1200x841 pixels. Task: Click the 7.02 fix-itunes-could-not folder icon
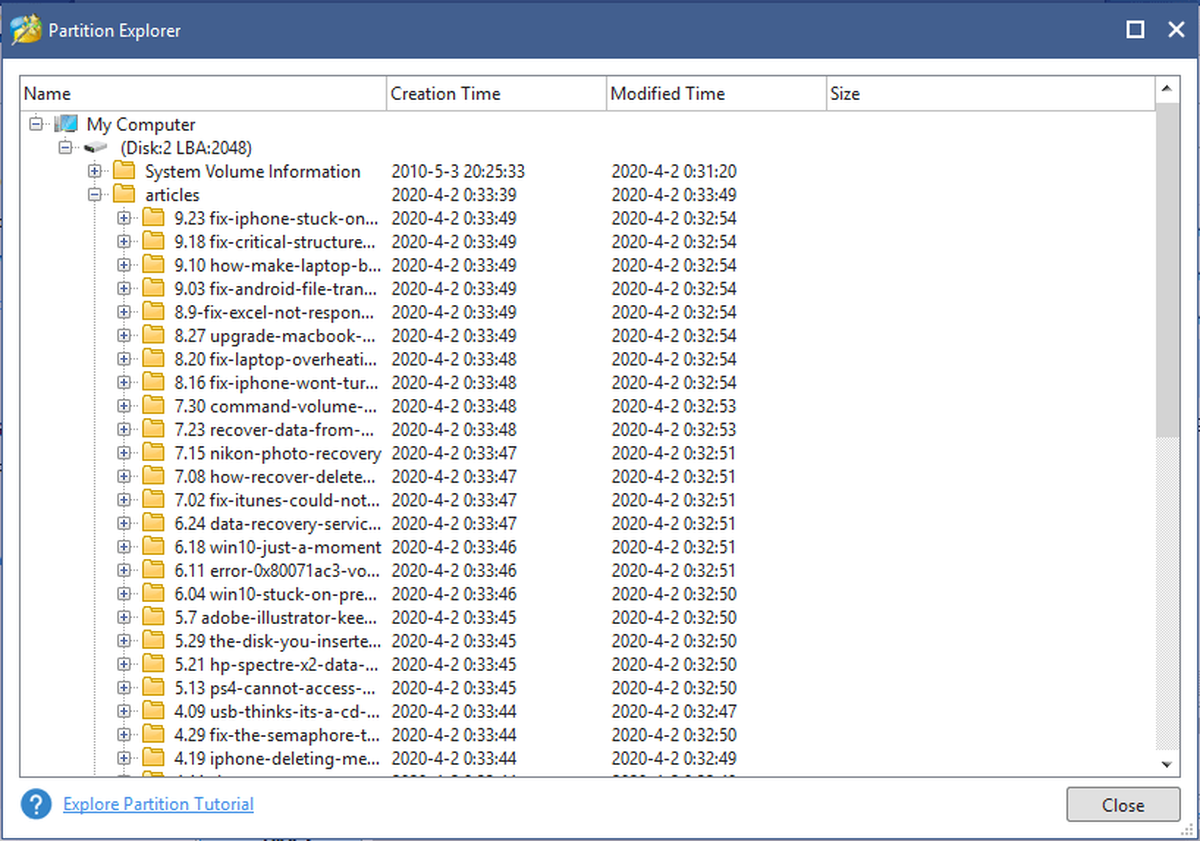pos(153,500)
